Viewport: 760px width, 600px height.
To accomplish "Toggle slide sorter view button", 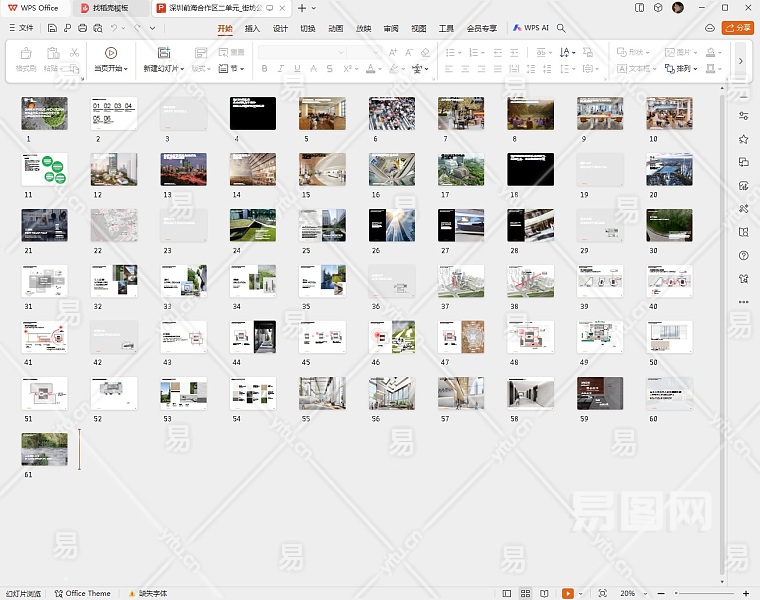I will pos(523,593).
